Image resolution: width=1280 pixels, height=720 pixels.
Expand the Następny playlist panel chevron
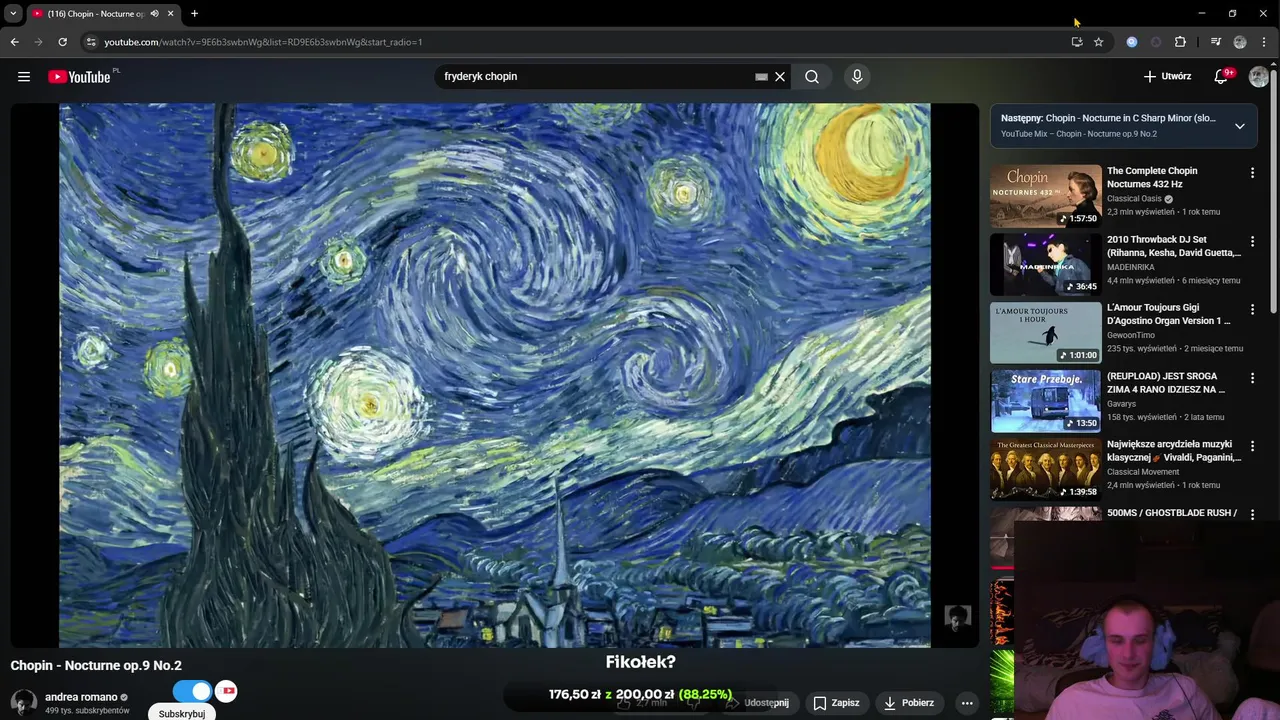point(1240,126)
